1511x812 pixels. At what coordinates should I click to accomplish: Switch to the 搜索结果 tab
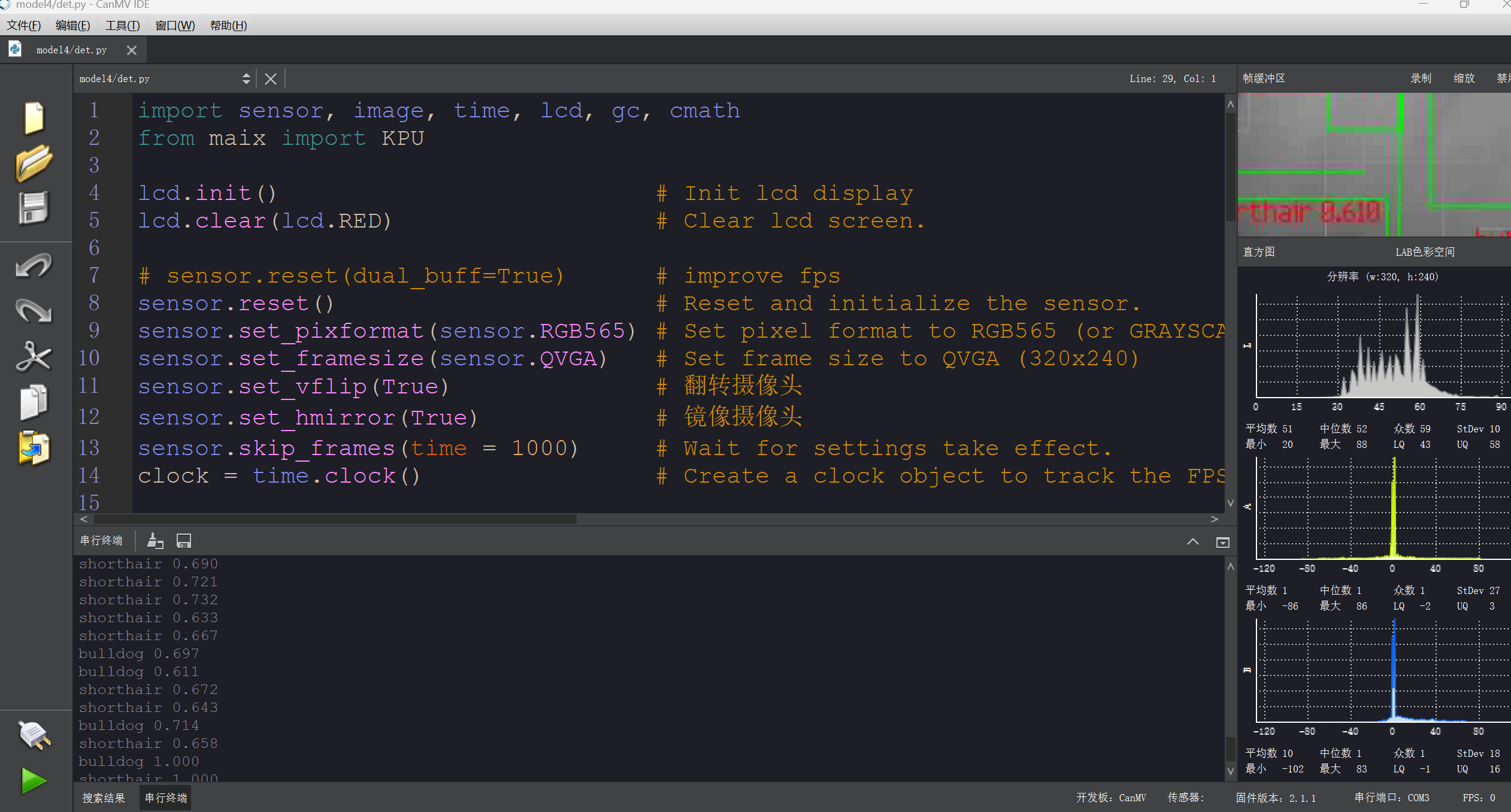pyautogui.click(x=104, y=798)
